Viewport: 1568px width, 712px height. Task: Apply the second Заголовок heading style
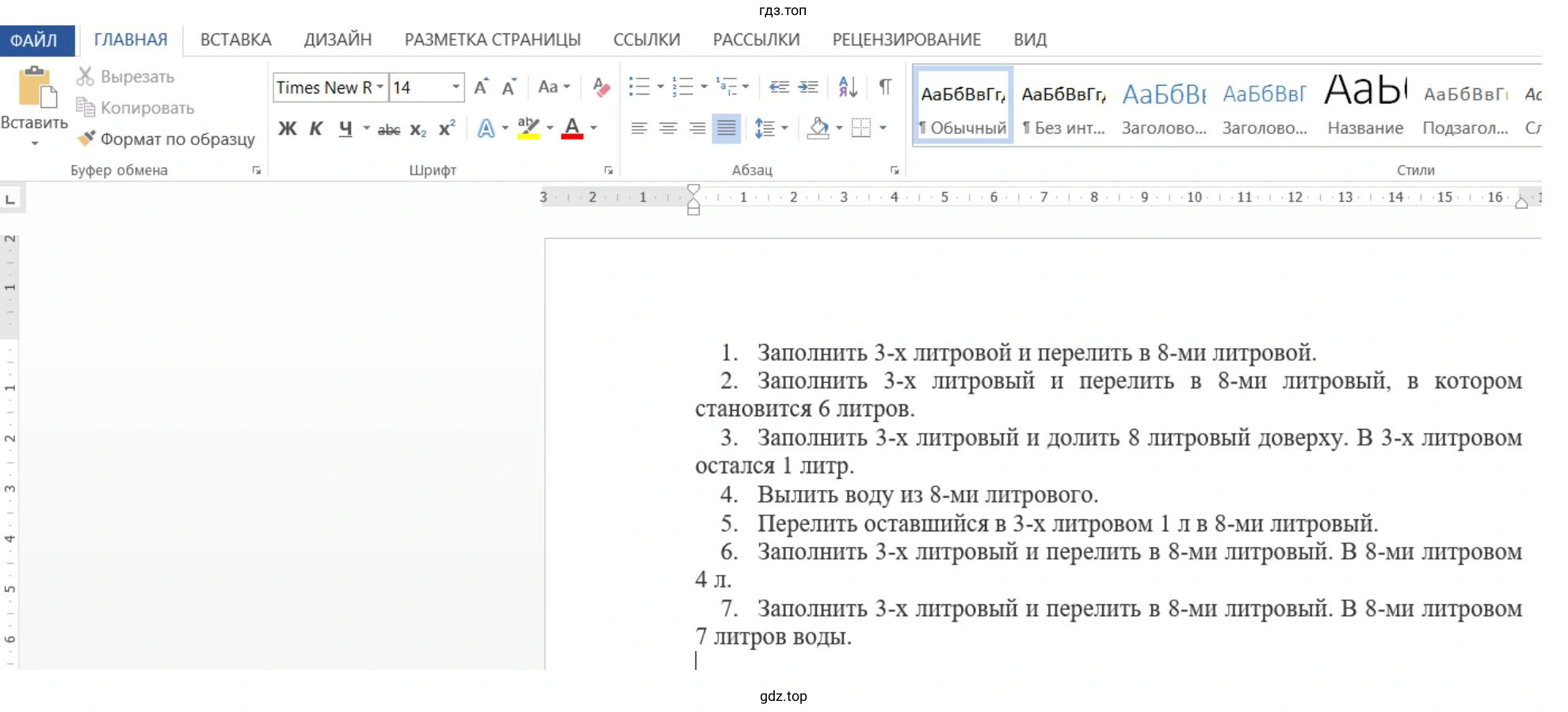tap(1265, 105)
